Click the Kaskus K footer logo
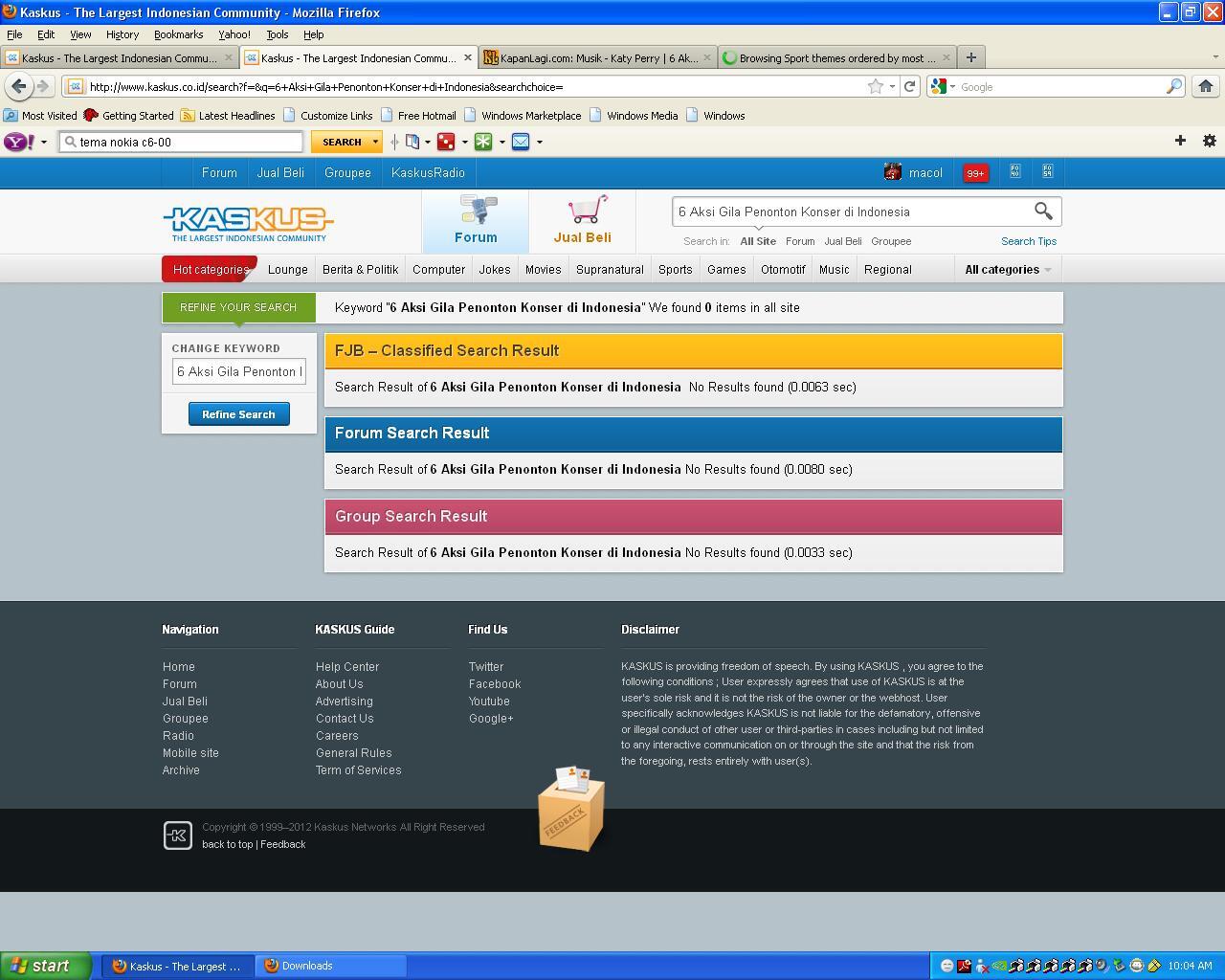Viewport: 1225px width, 980px height. point(178,835)
